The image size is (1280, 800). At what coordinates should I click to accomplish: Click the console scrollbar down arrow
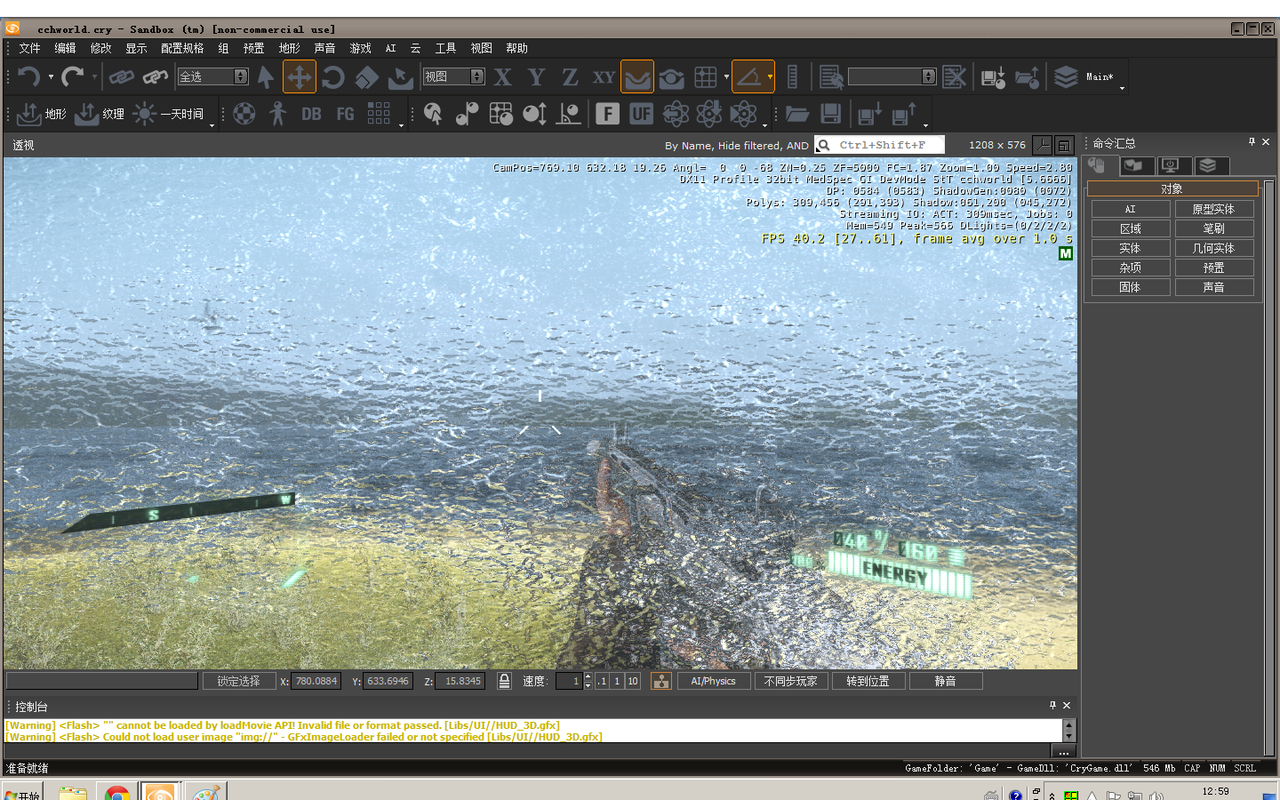1069,735
